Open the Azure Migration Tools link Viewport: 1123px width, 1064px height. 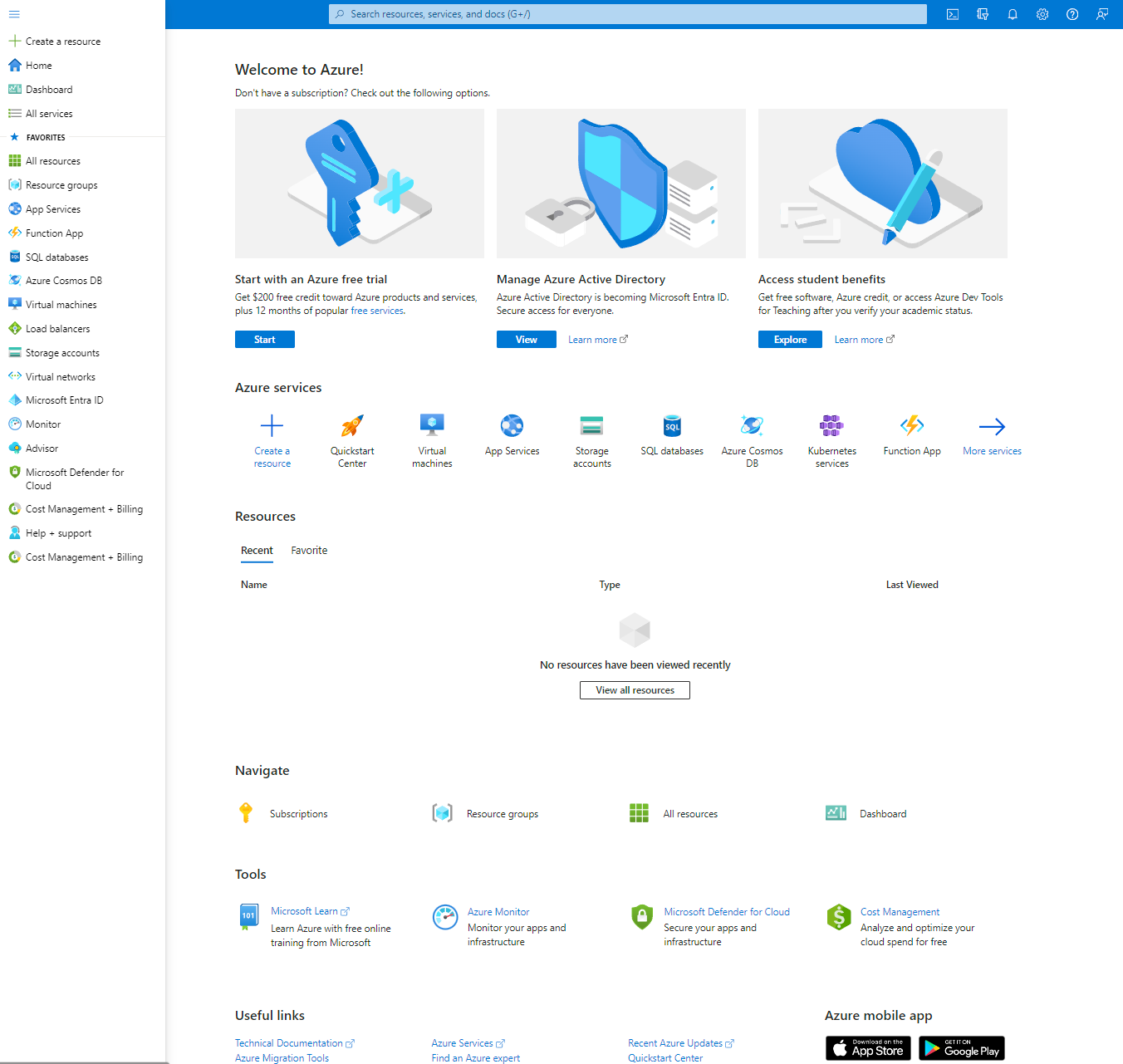[x=282, y=1058]
